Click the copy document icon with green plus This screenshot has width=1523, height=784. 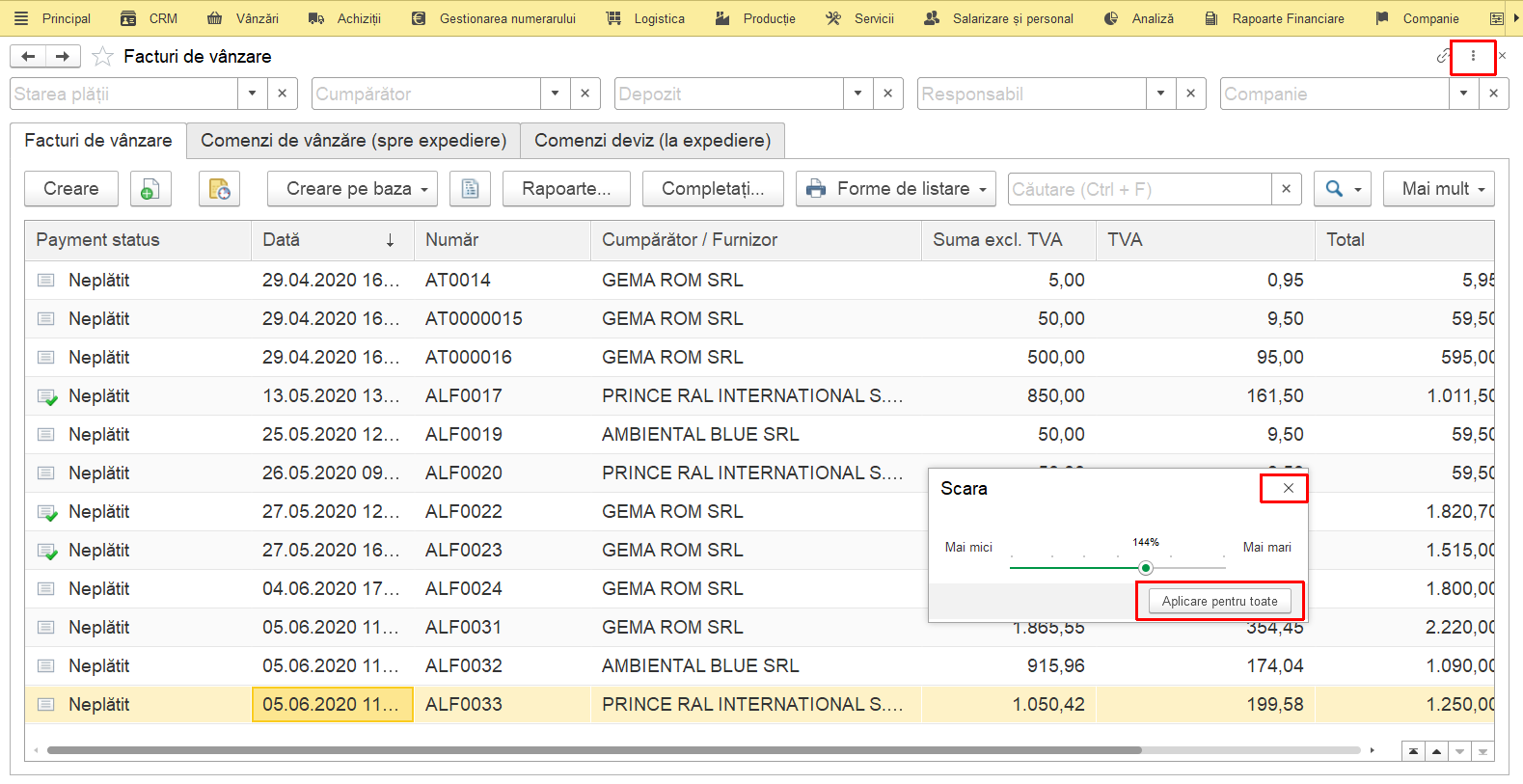point(150,189)
